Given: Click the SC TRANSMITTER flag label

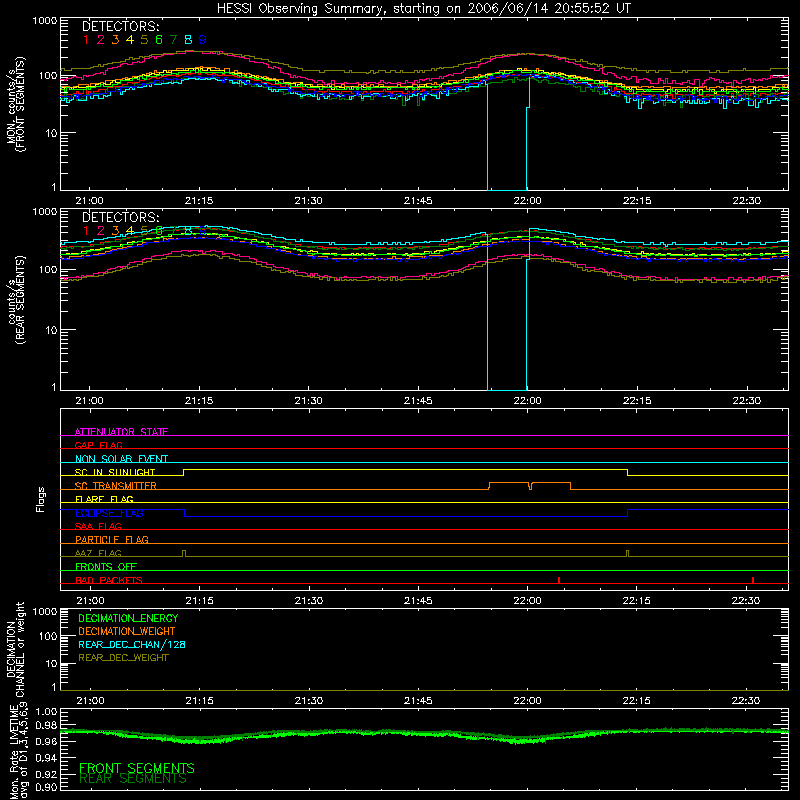Looking at the screenshot, I should click(x=115, y=485).
